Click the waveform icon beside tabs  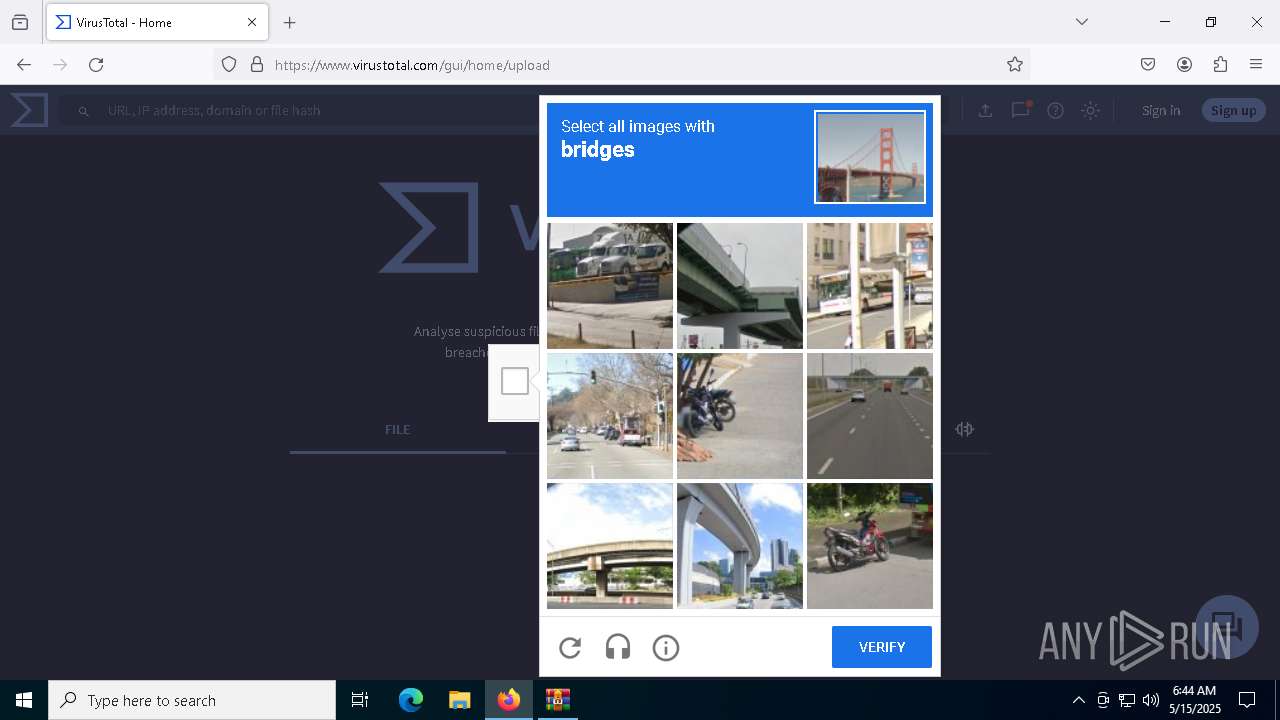pyautogui.click(x=964, y=429)
